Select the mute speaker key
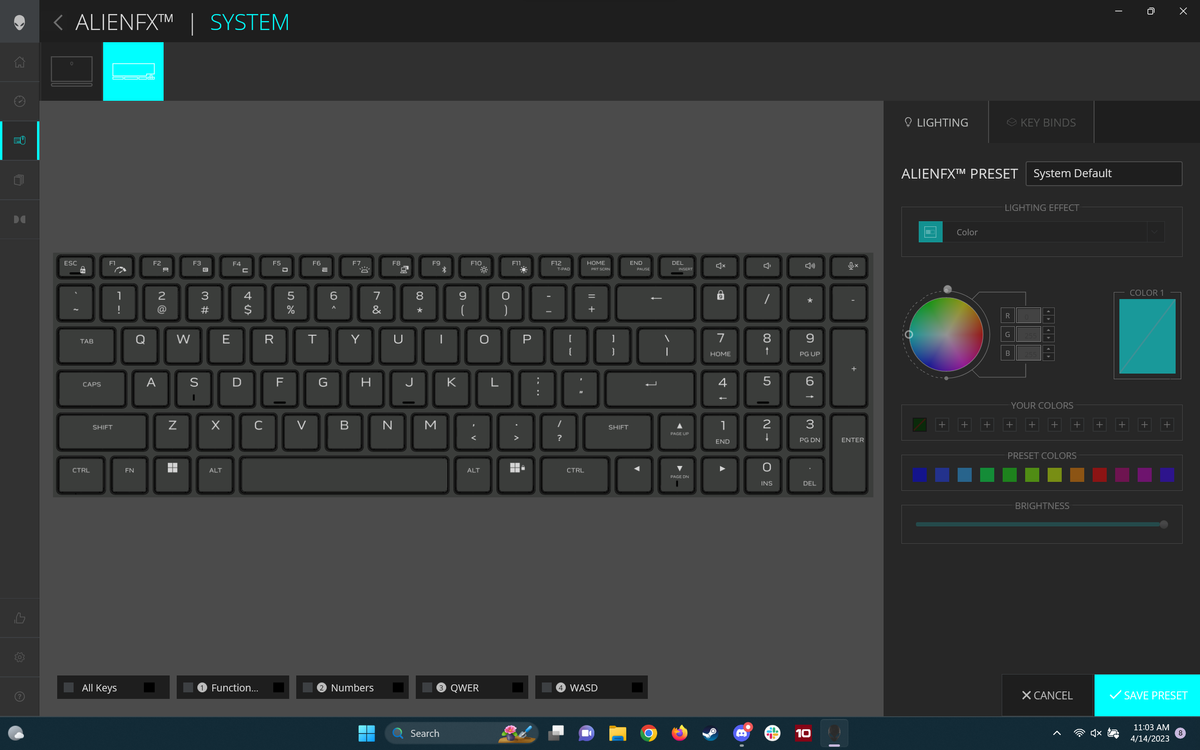1200x750 pixels. (x=720, y=266)
